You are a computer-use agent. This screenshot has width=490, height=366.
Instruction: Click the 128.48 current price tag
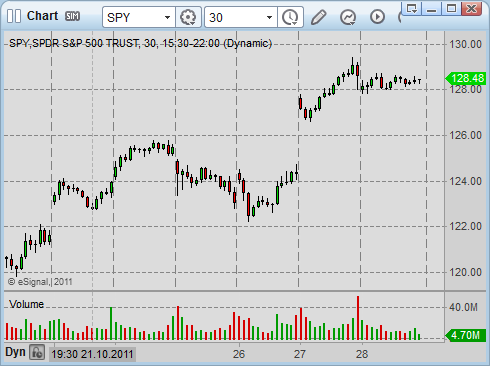click(466, 78)
